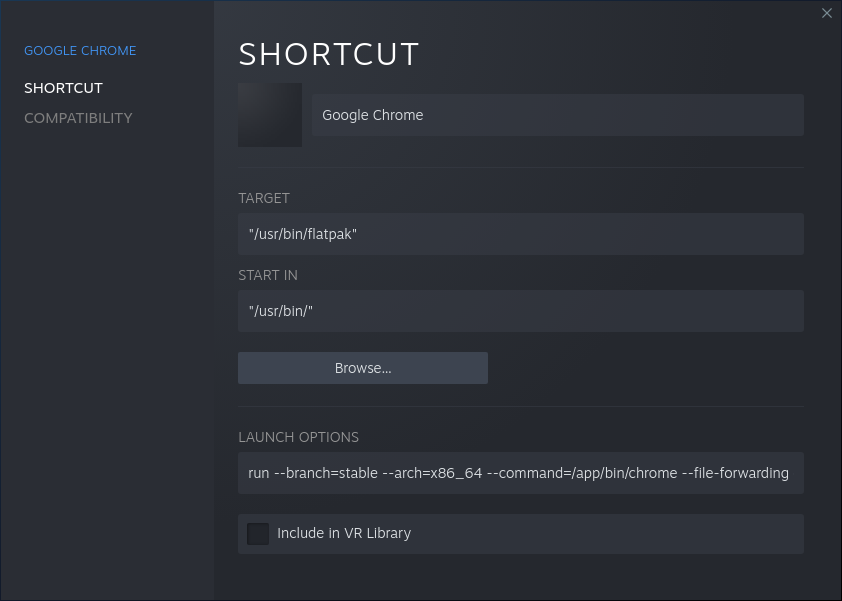This screenshot has height=601, width=842.
Task: Edit the Google Chrome shortcut name field
Action: [x=557, y=115]
